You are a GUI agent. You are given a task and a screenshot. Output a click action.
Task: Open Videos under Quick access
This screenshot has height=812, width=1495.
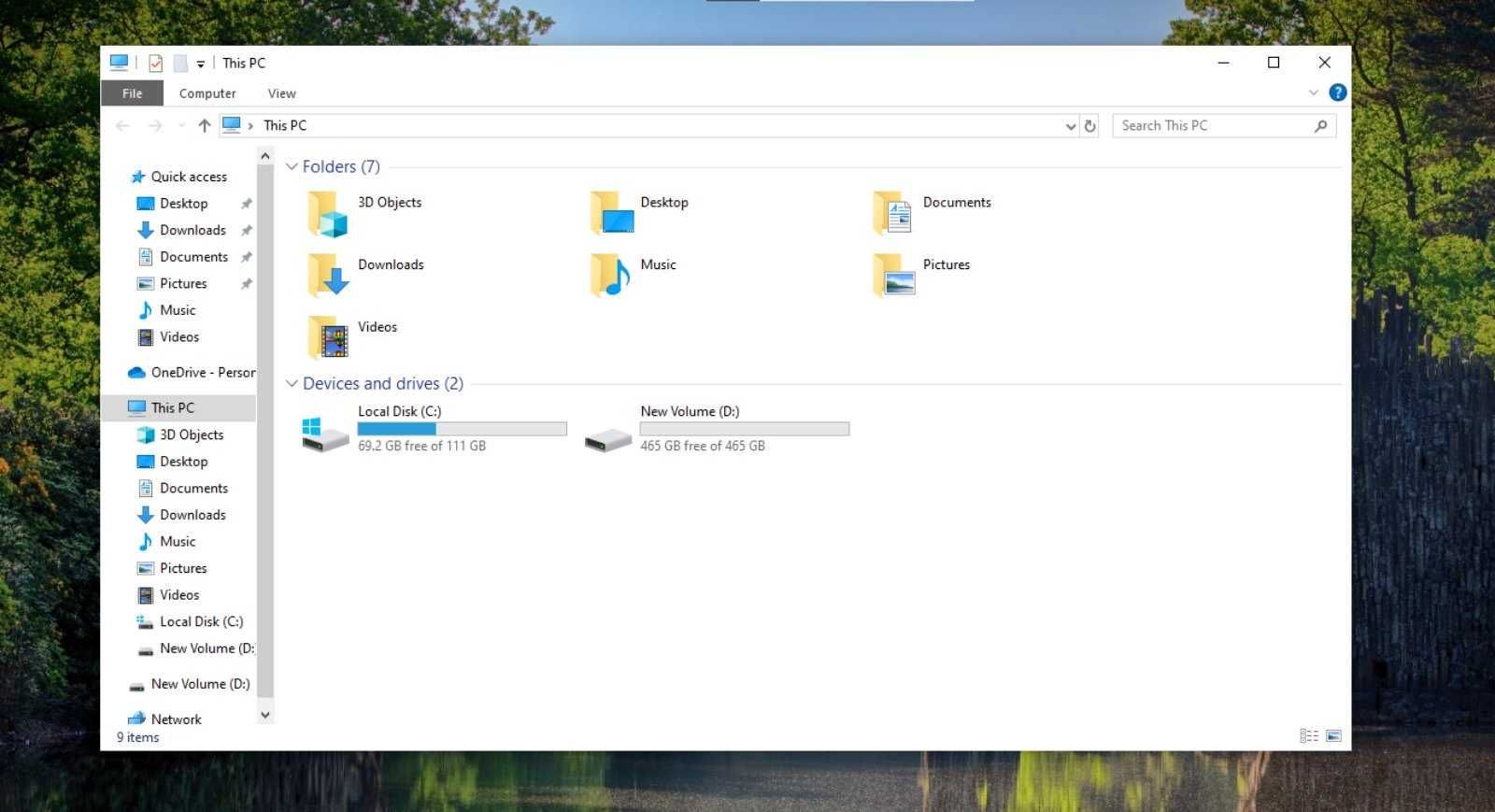[168, 336]
